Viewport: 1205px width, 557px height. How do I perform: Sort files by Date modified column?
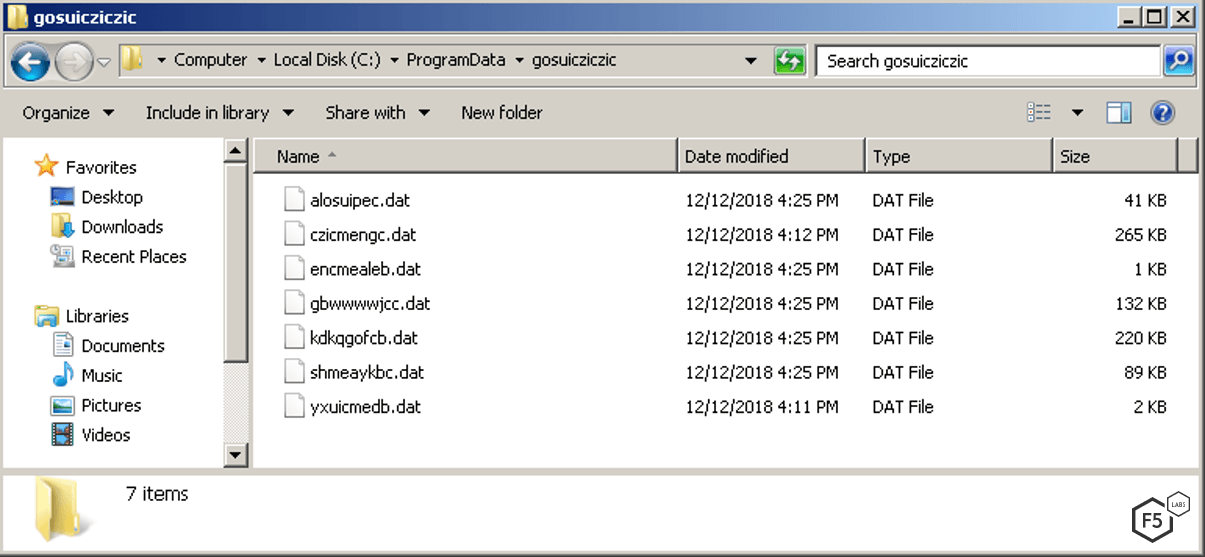click(x=736, y=156)
